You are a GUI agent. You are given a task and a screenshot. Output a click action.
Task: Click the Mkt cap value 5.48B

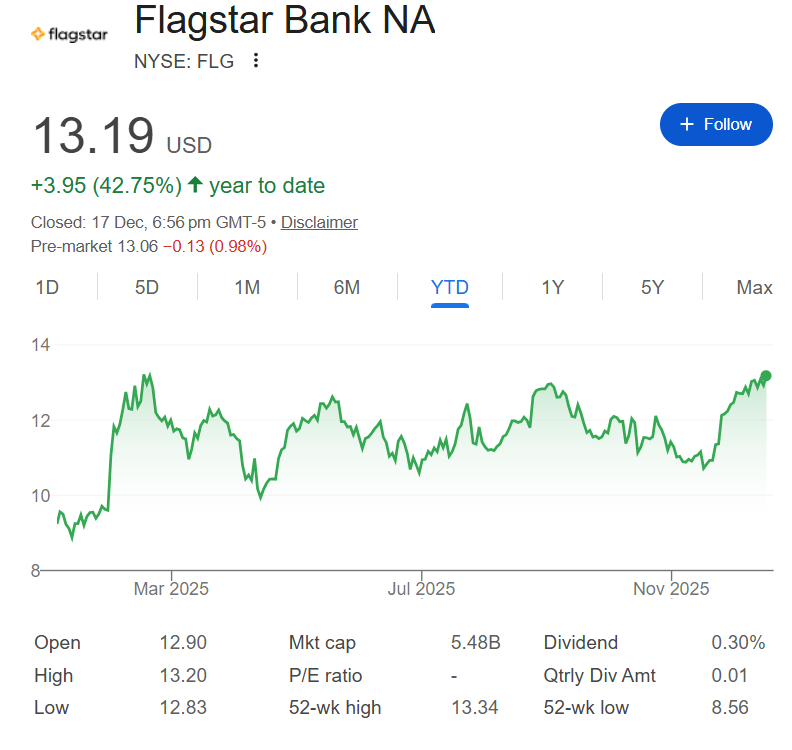pyautogui.click(x=476, y=643)
